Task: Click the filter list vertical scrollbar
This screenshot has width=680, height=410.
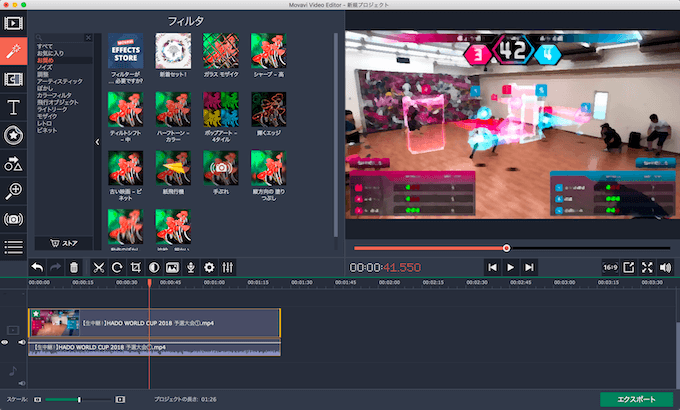Action: coord(336,135)
